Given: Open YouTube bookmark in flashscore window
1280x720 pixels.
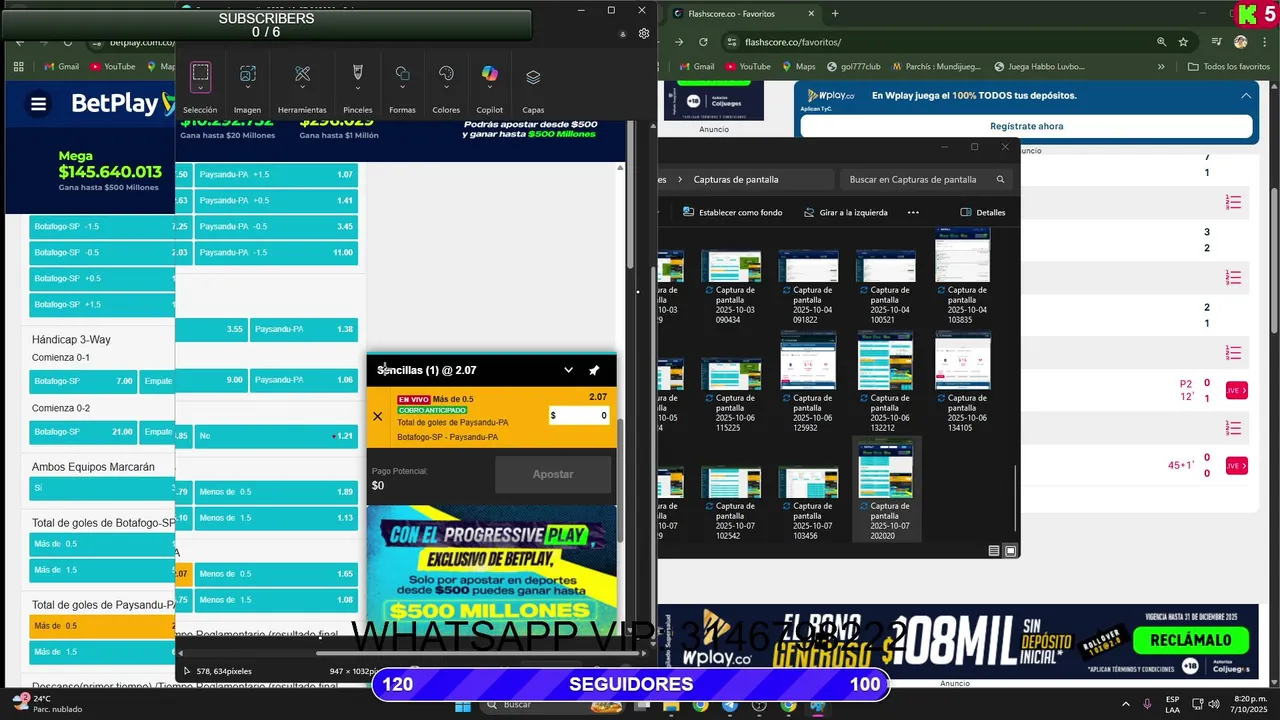Looking at the screenshot, I should [747, 66].
